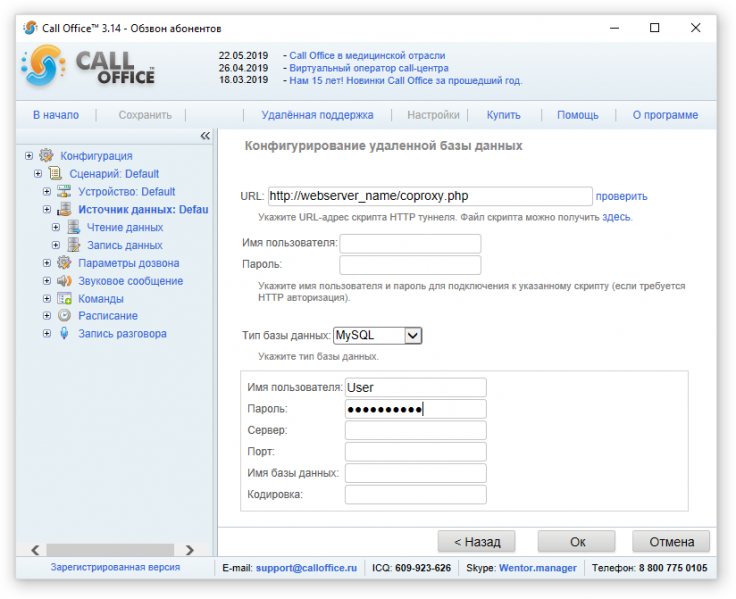Click the Кодировка input field
The height and width of the screenshot is (599, 736).
[x=415, y=495]
